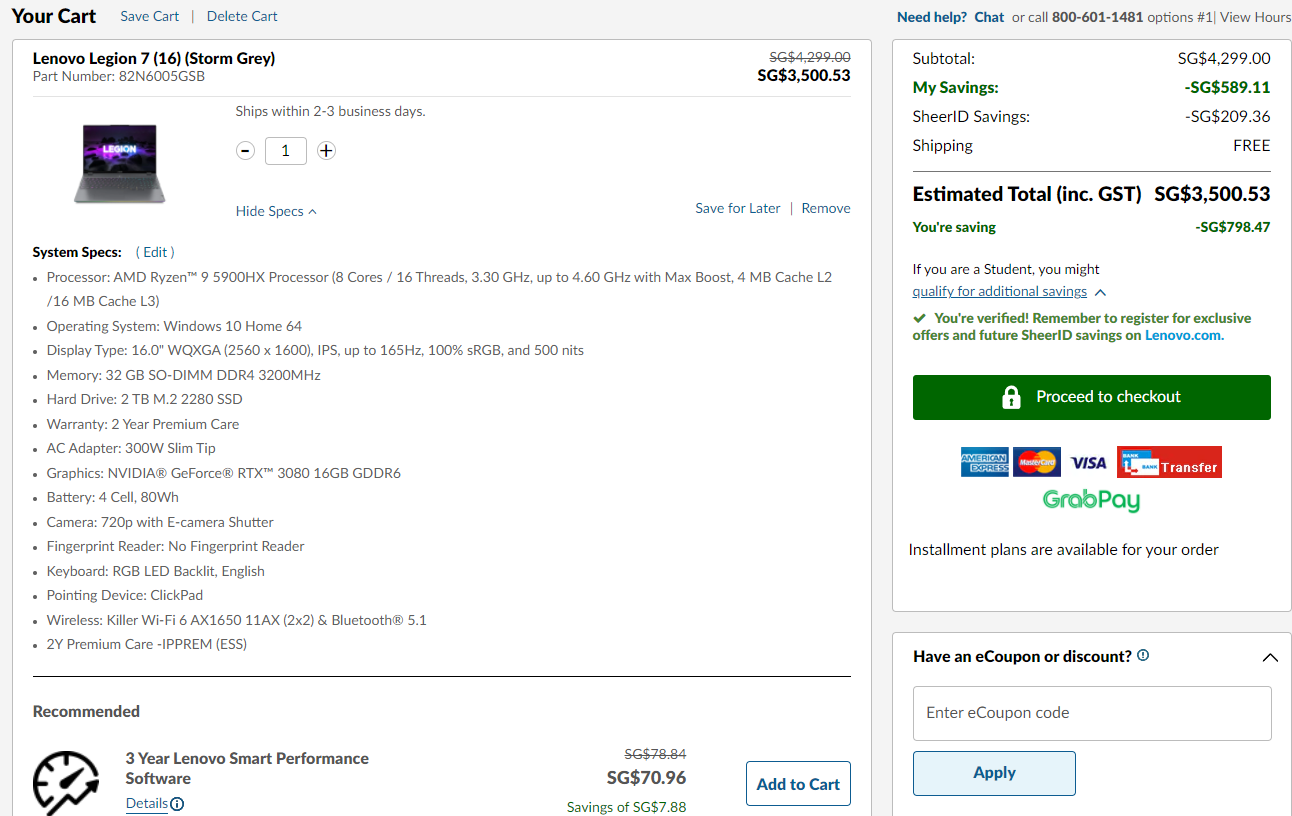Click VISA payment icon
1292x816 pixels.
click(1088, 463)
